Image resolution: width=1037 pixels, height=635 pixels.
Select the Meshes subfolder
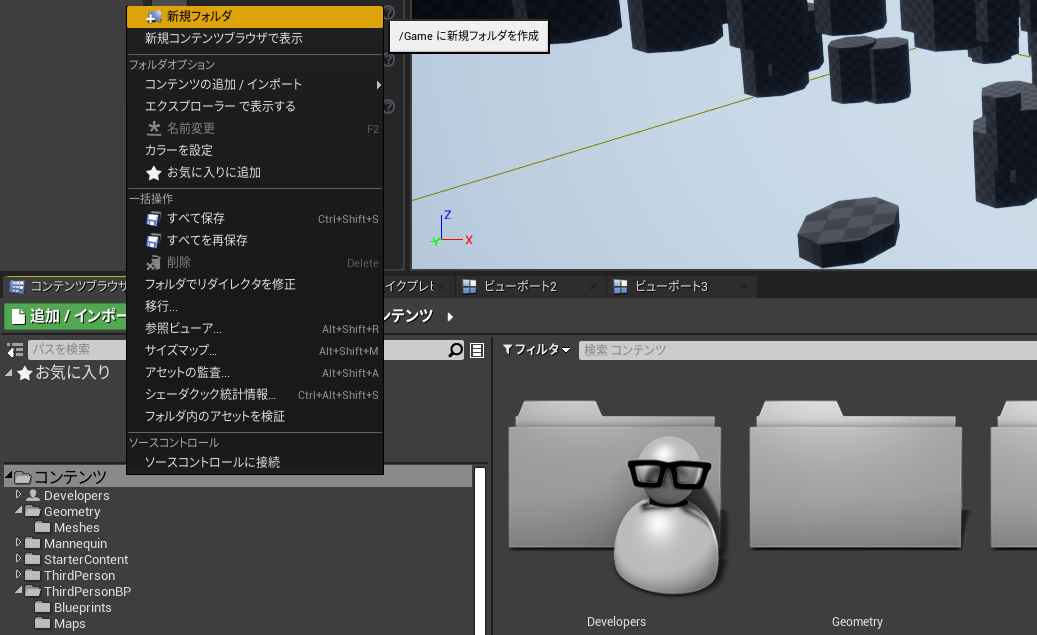coord(76,527)
